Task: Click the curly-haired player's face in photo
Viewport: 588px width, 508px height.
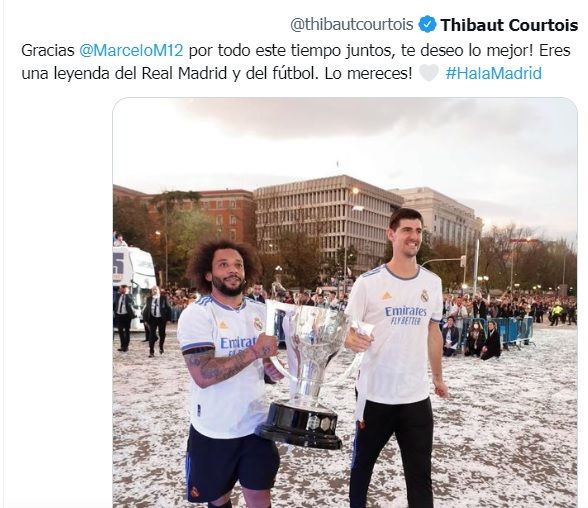Action: pos(227,273)
